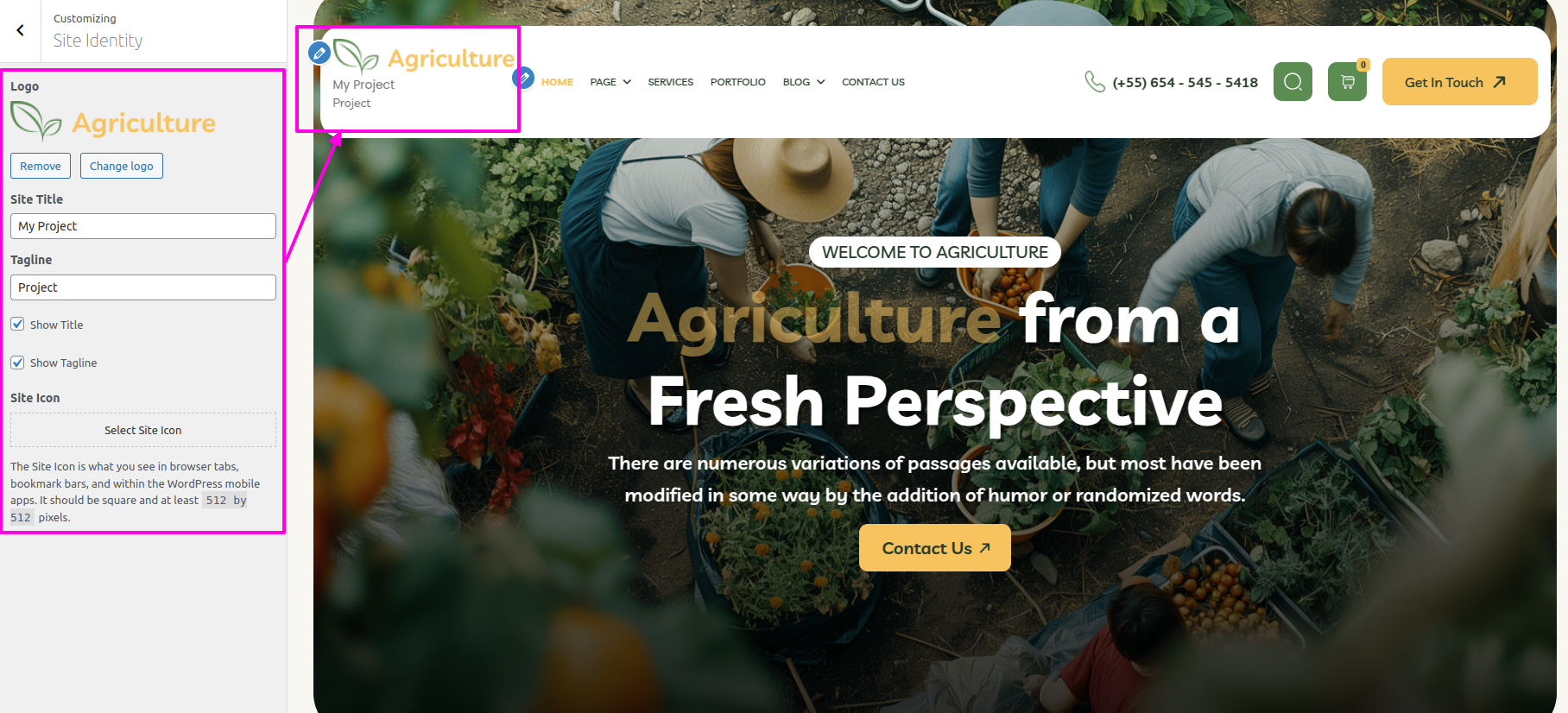The image size is (1568, 713).
Task: Click the pencil edit shortcut beside logo
Action: (x=319, y=54)
